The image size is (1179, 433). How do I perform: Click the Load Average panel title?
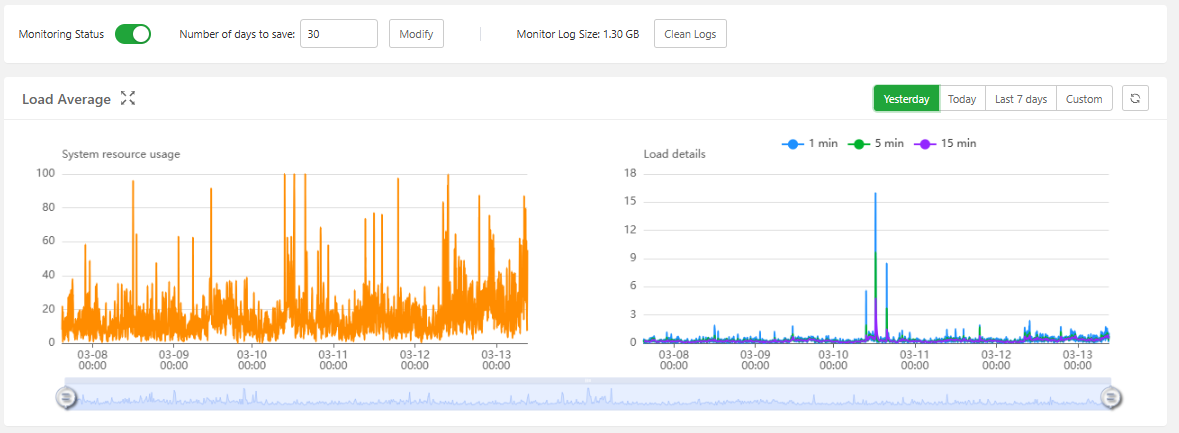tap(66, 98)
